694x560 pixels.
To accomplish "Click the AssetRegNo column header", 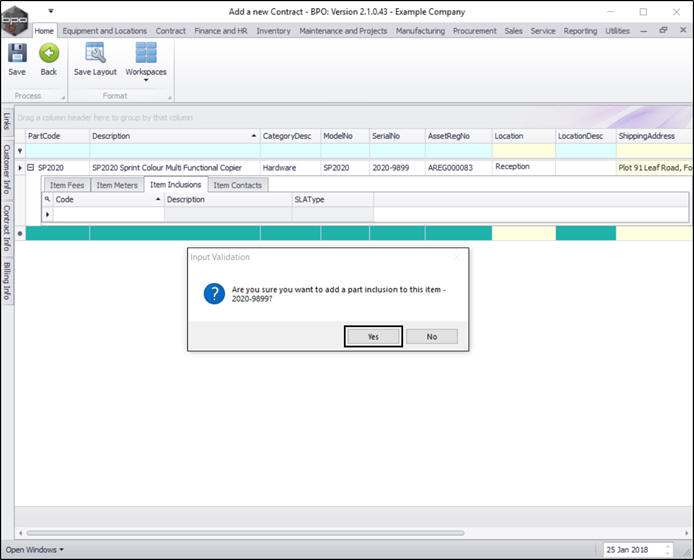I will (x=459, y=136).
